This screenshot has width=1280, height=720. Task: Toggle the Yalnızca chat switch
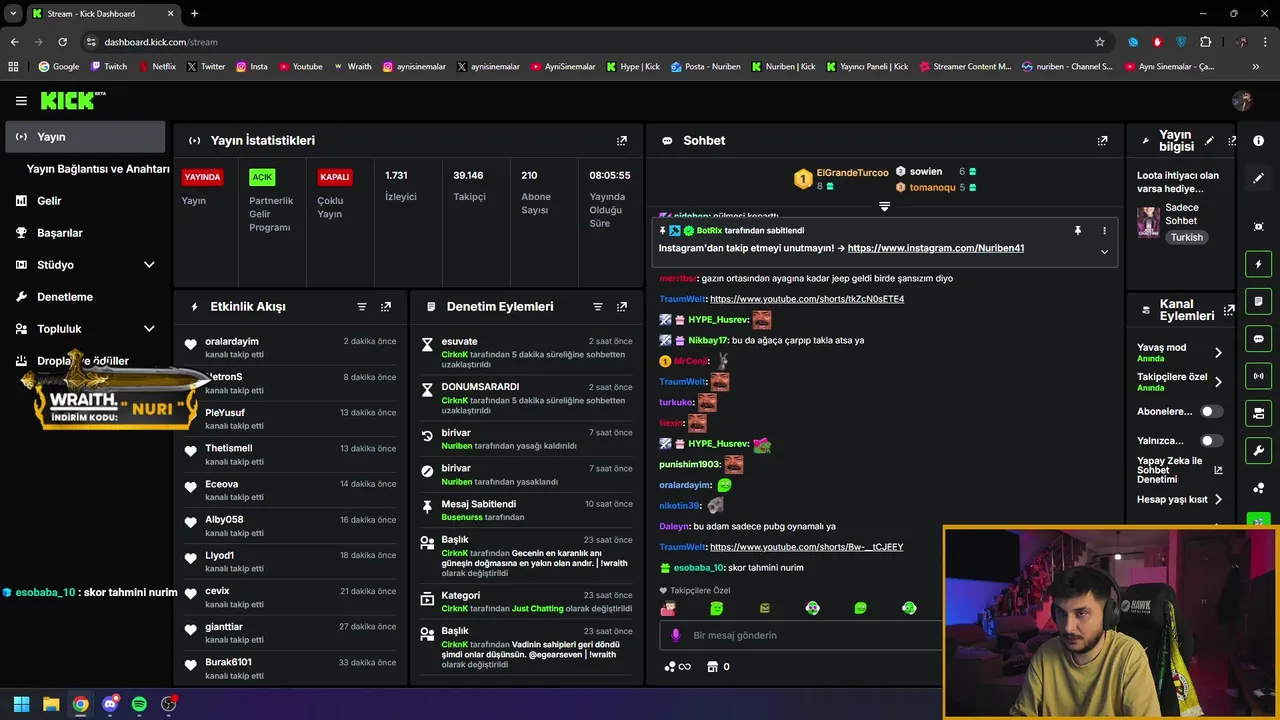pyautogui.click(x=1211, y=440)
